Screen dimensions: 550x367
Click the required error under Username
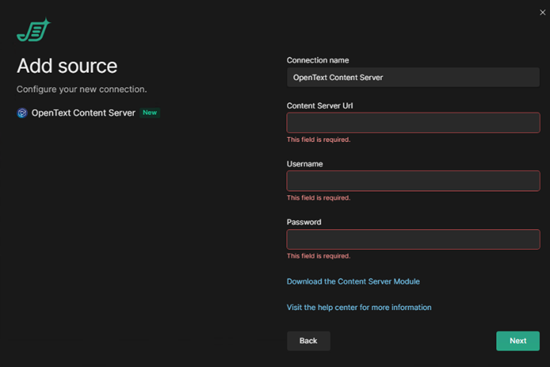coord(318,198)
